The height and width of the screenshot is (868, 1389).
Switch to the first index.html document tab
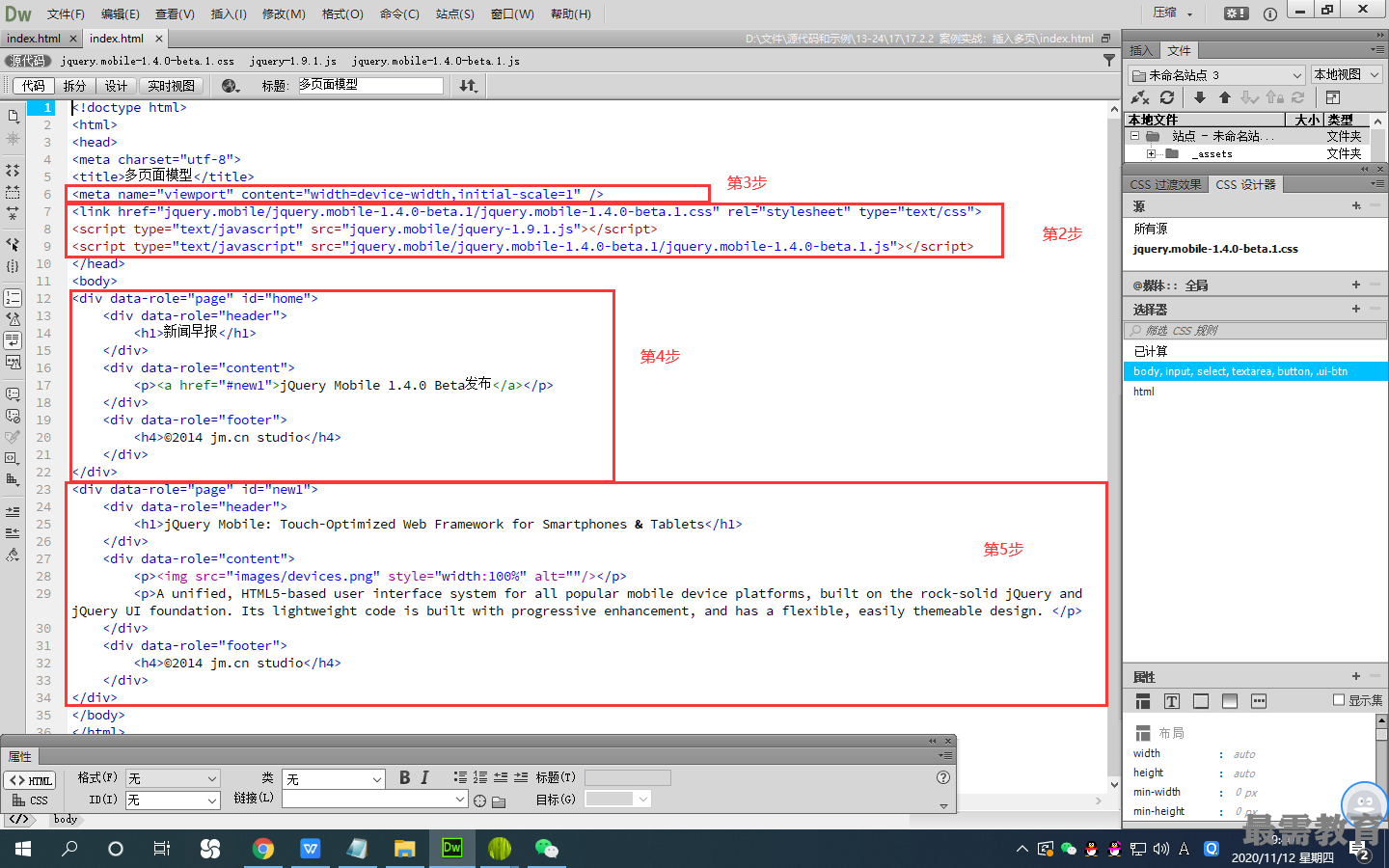pyautogui.click(x=34, y=39)
